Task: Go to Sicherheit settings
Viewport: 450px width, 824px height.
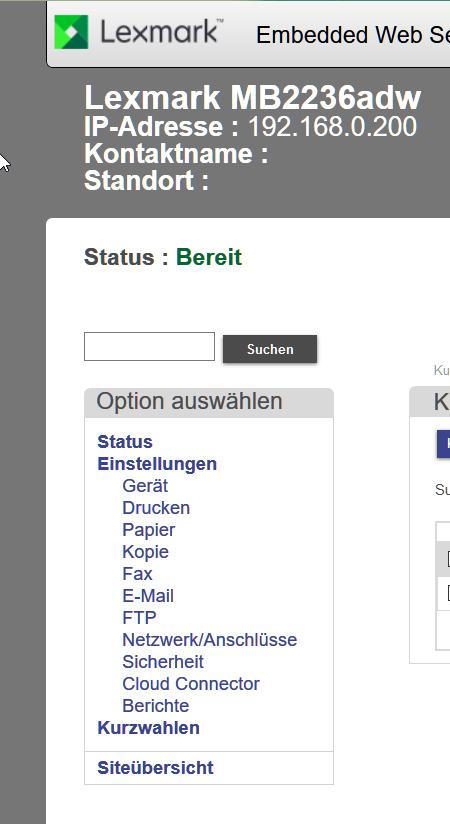Action: 163,662
